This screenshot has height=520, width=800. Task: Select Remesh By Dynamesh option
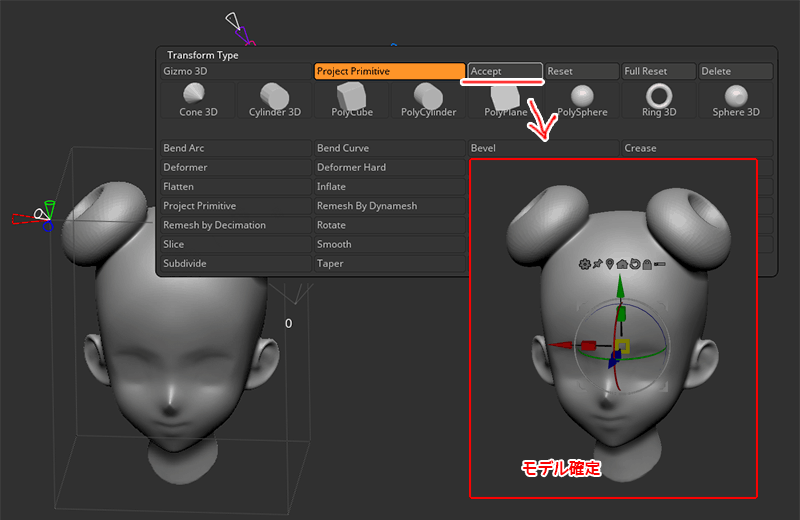pyautogui.click(x=389, y=206)
